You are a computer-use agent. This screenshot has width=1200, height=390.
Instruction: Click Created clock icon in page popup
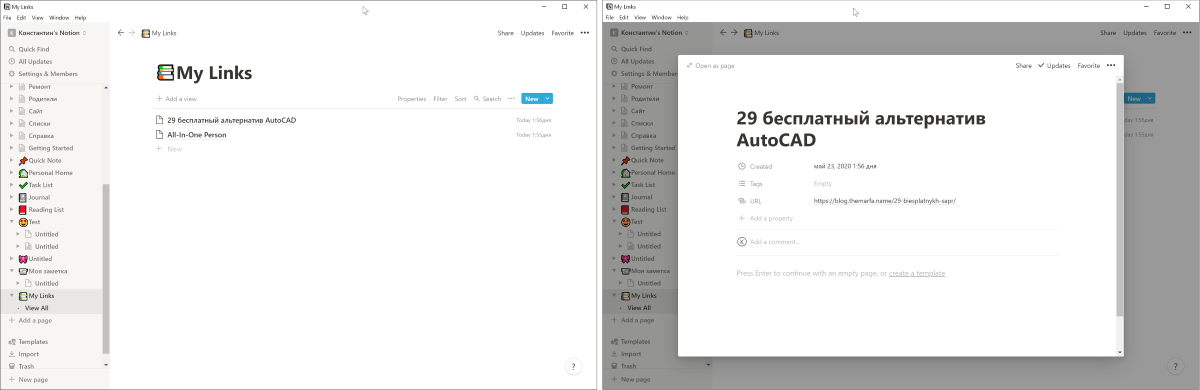coord(741,166)
